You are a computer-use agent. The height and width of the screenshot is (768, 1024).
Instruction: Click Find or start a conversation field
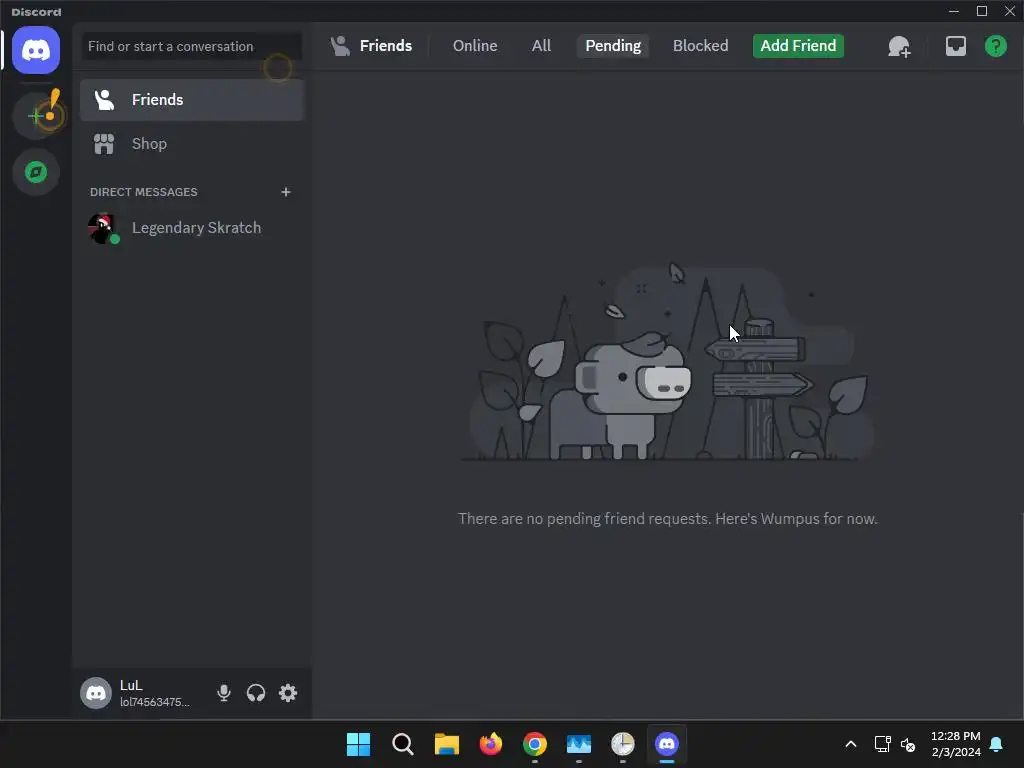(192, 46)
